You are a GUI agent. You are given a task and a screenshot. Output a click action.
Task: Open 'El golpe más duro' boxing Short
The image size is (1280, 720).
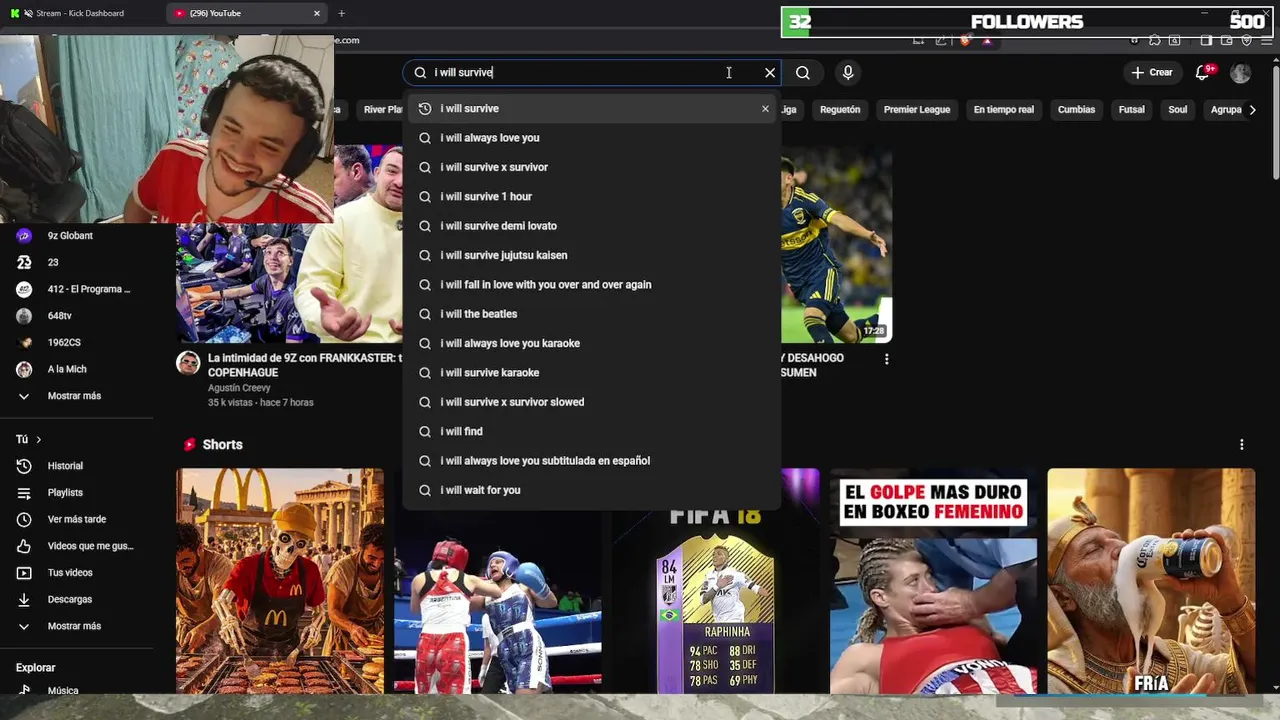933,580
